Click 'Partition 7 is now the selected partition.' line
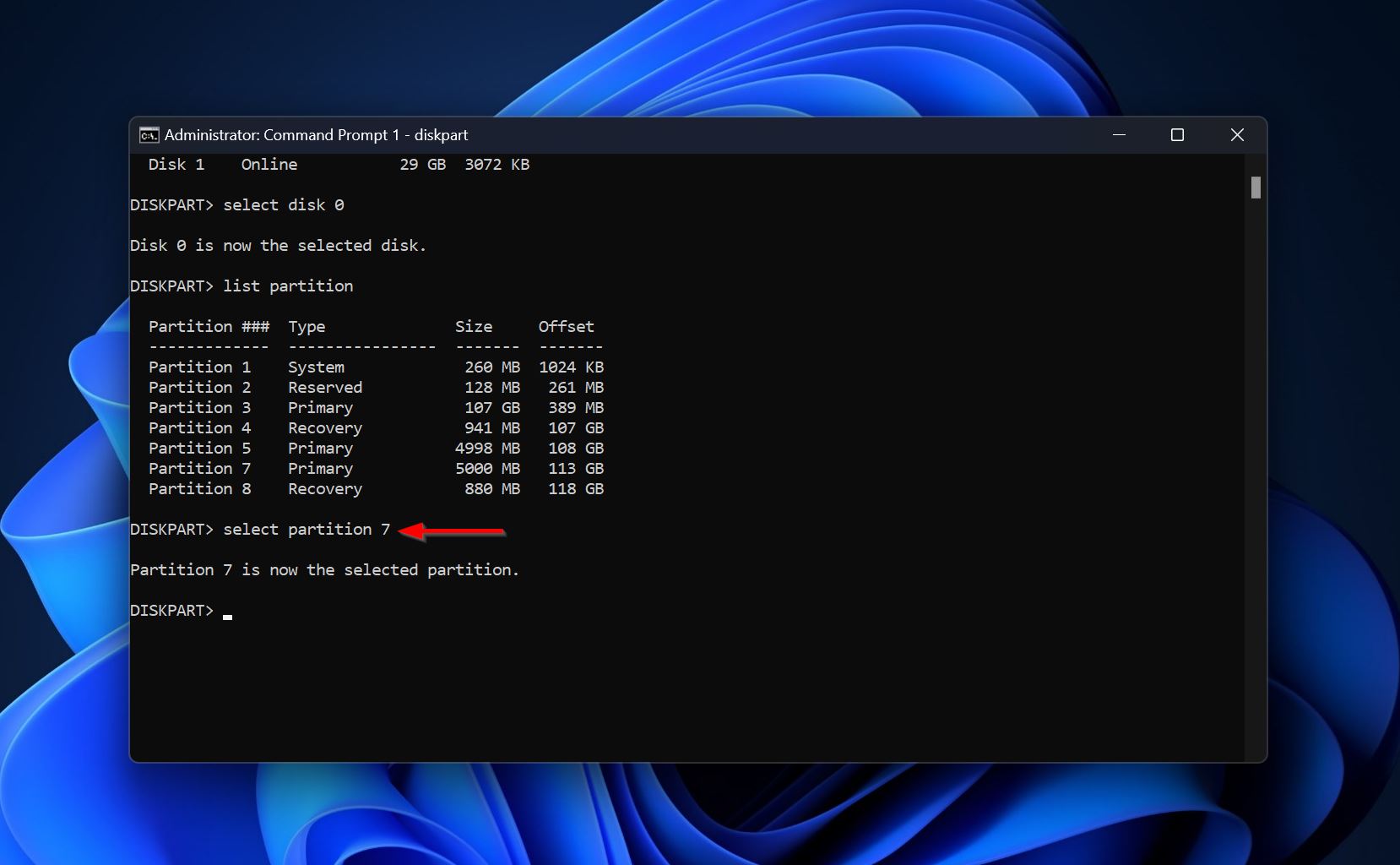Image resolution: width=1400 pixels, height=865 pixels. (x=324, y=570)
